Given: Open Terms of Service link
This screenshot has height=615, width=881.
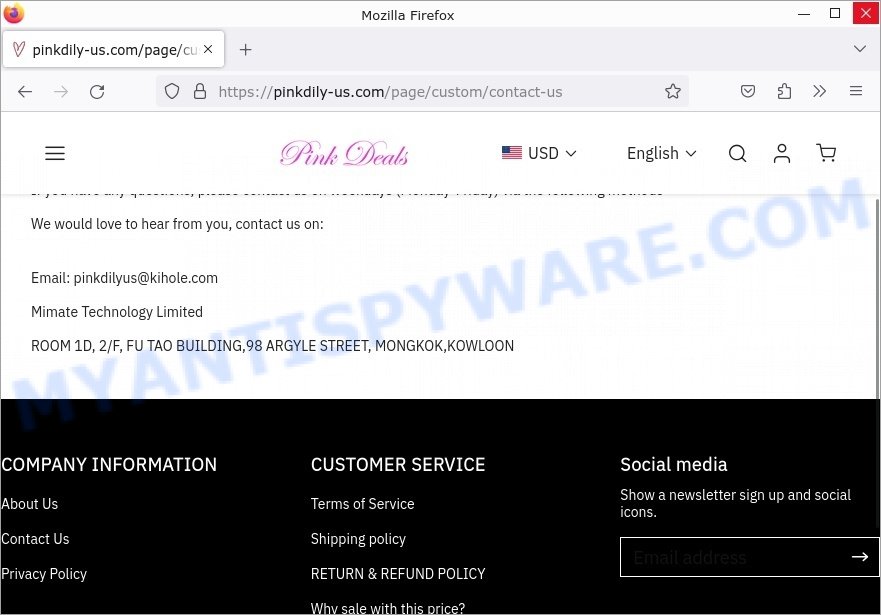Looking at the screenshot, I should pyautogui.click(x=362, y=504).
